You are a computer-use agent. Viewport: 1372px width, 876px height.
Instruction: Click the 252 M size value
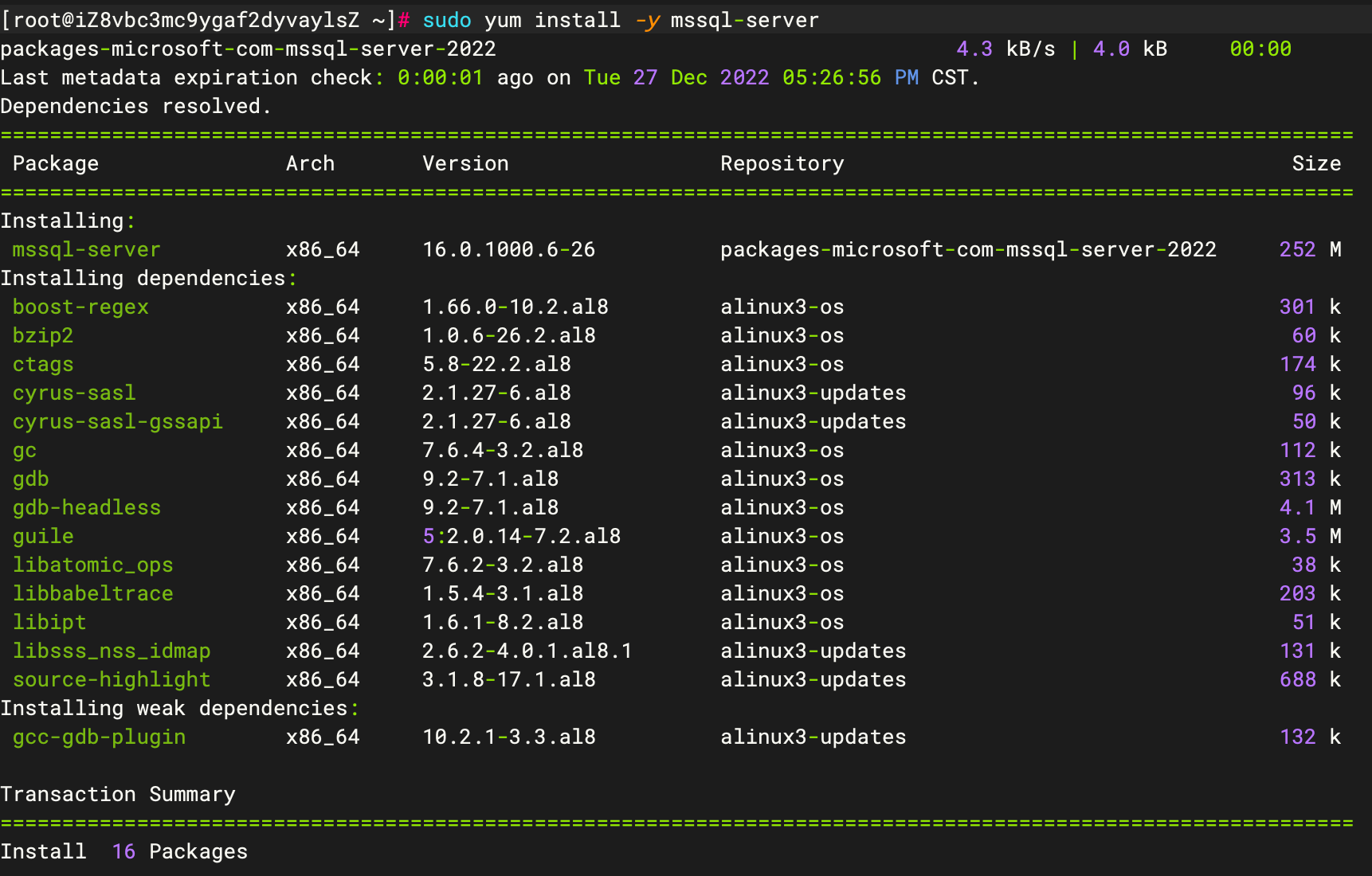click(x=1310, y=250)
